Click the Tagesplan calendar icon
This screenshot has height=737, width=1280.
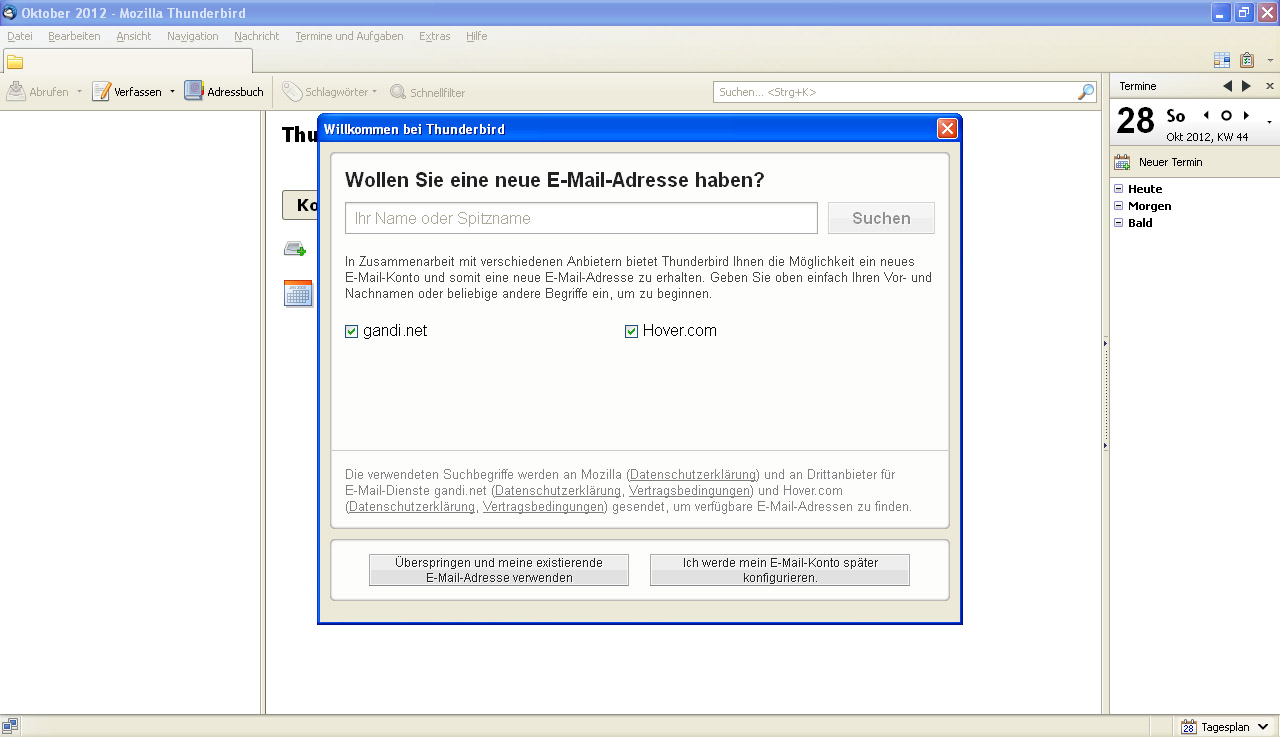point(1189,727)
